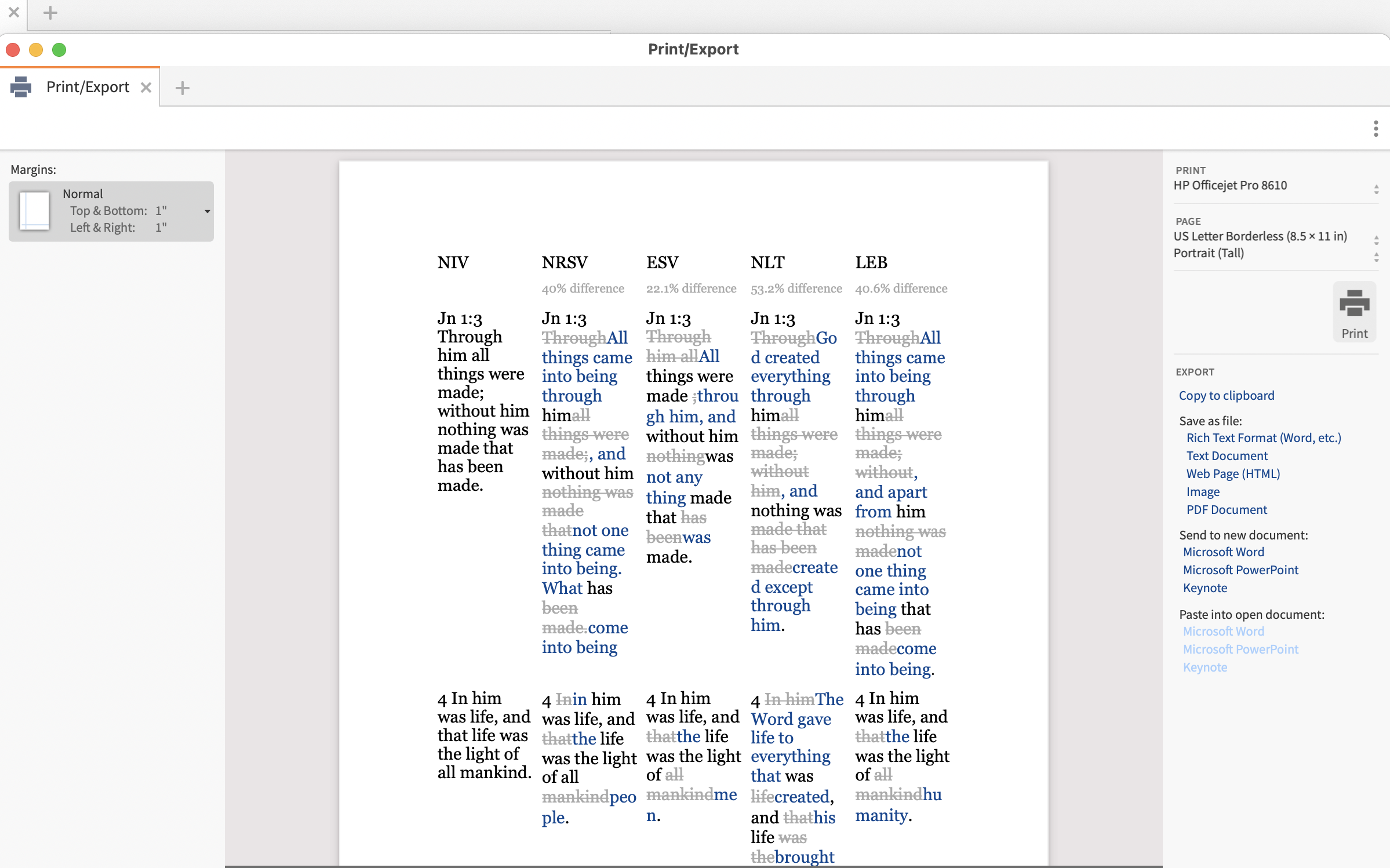The height and width of the screenshot is (868, 1390).
Task: Close the Print/Export tab
Action: tap(146, 87)
